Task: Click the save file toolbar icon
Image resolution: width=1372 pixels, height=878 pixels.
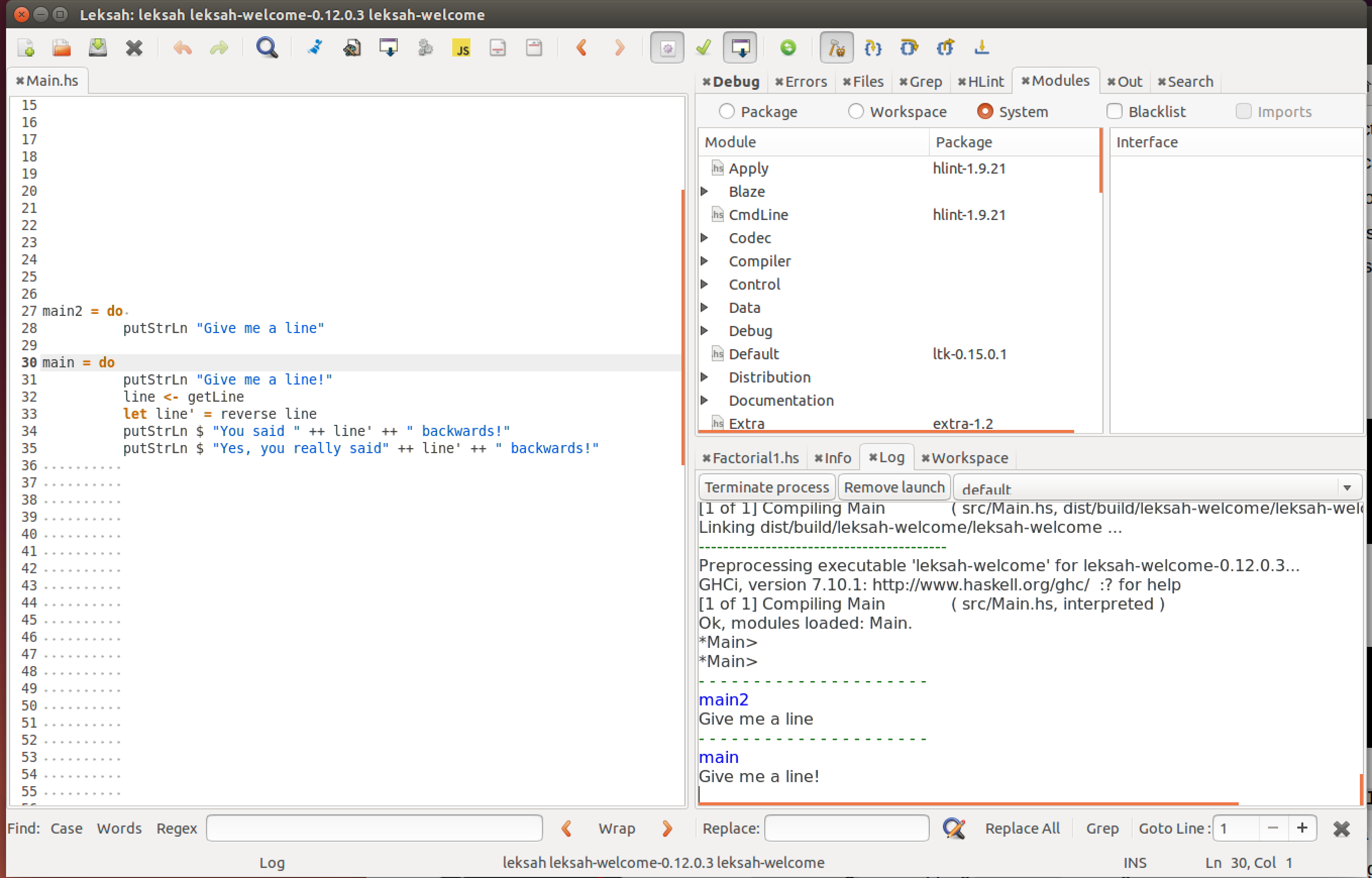Action: [97, 47]
